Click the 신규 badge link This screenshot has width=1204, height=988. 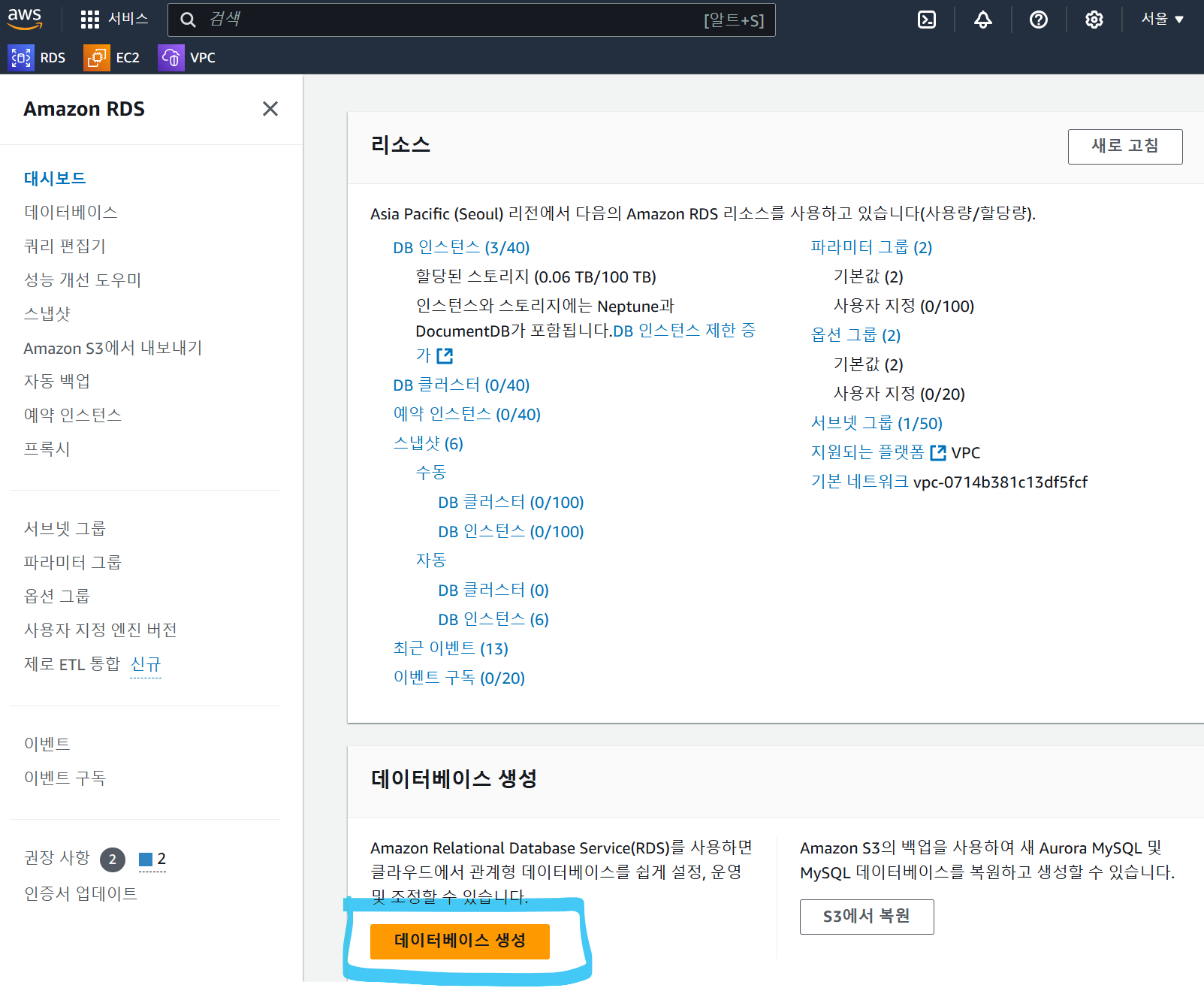click(146, 664)
